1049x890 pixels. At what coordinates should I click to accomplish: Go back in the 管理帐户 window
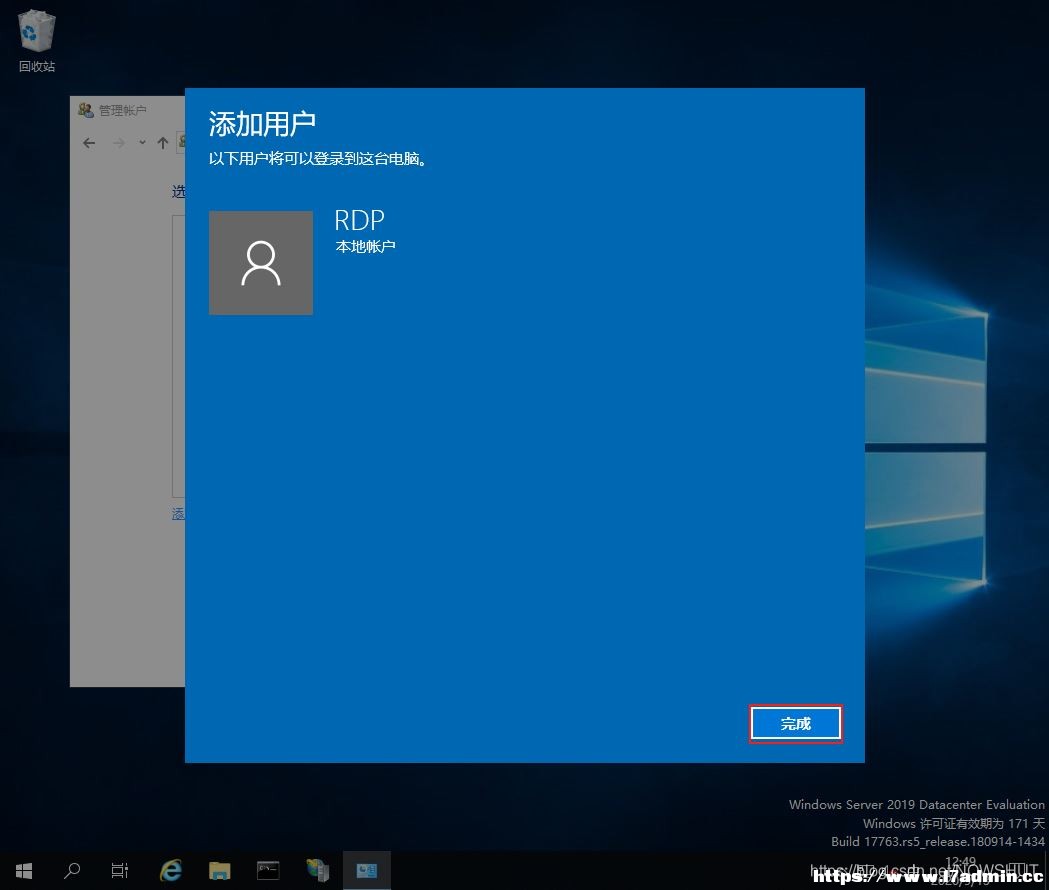pyautogui.click(x=89, y=143)
